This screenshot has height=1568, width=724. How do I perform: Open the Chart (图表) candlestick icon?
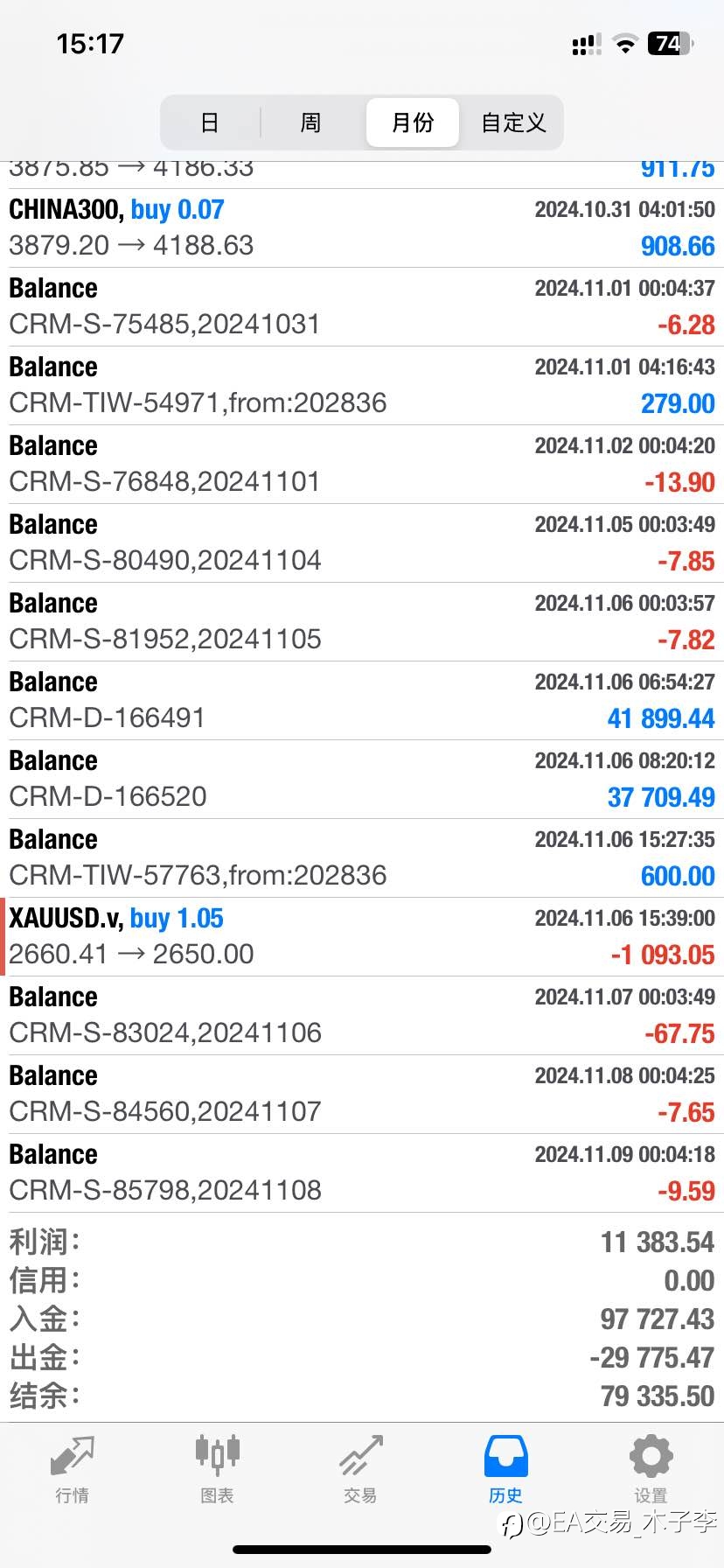pos(217,1456)
